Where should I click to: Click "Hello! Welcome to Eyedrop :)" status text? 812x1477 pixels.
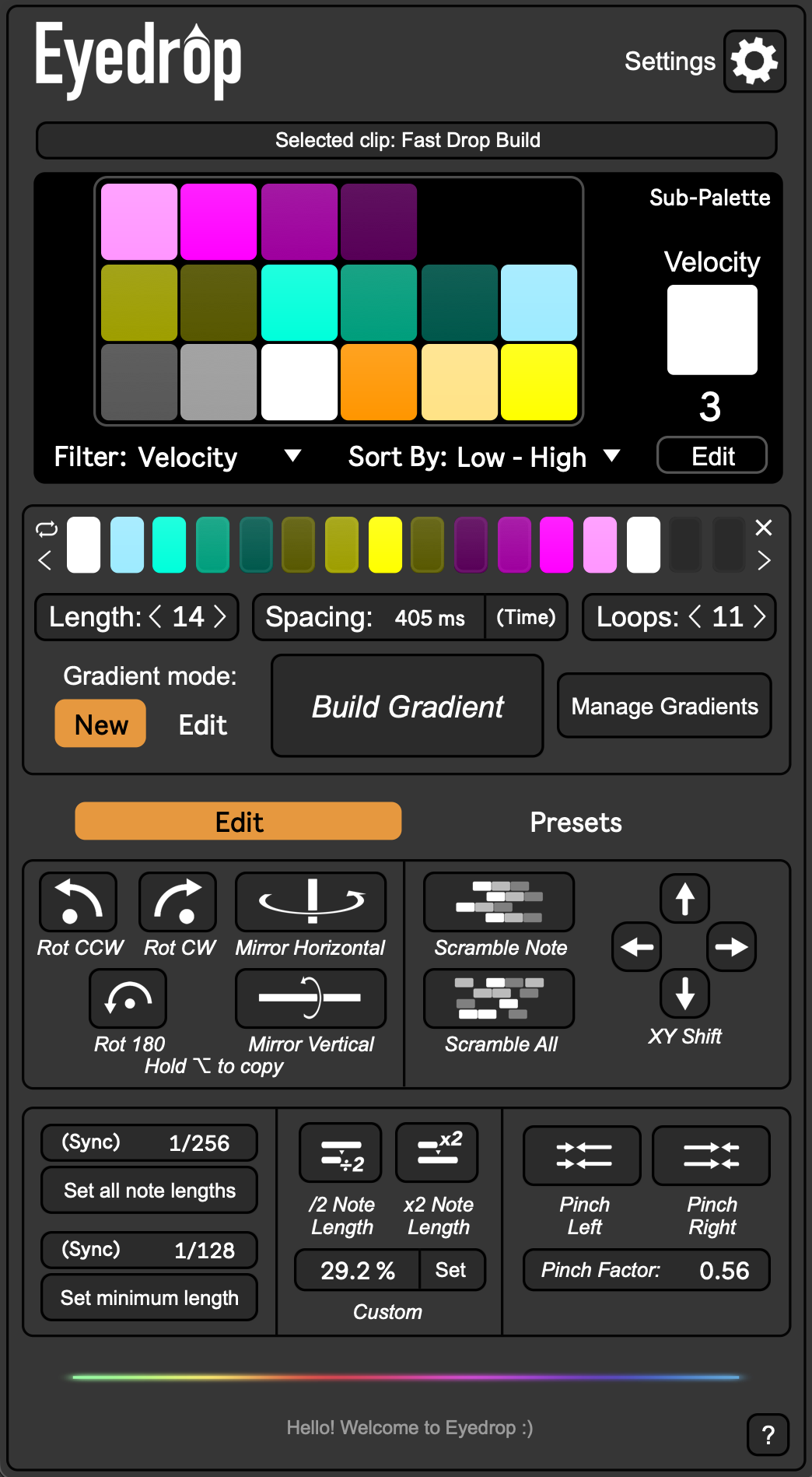(410, 1427)
